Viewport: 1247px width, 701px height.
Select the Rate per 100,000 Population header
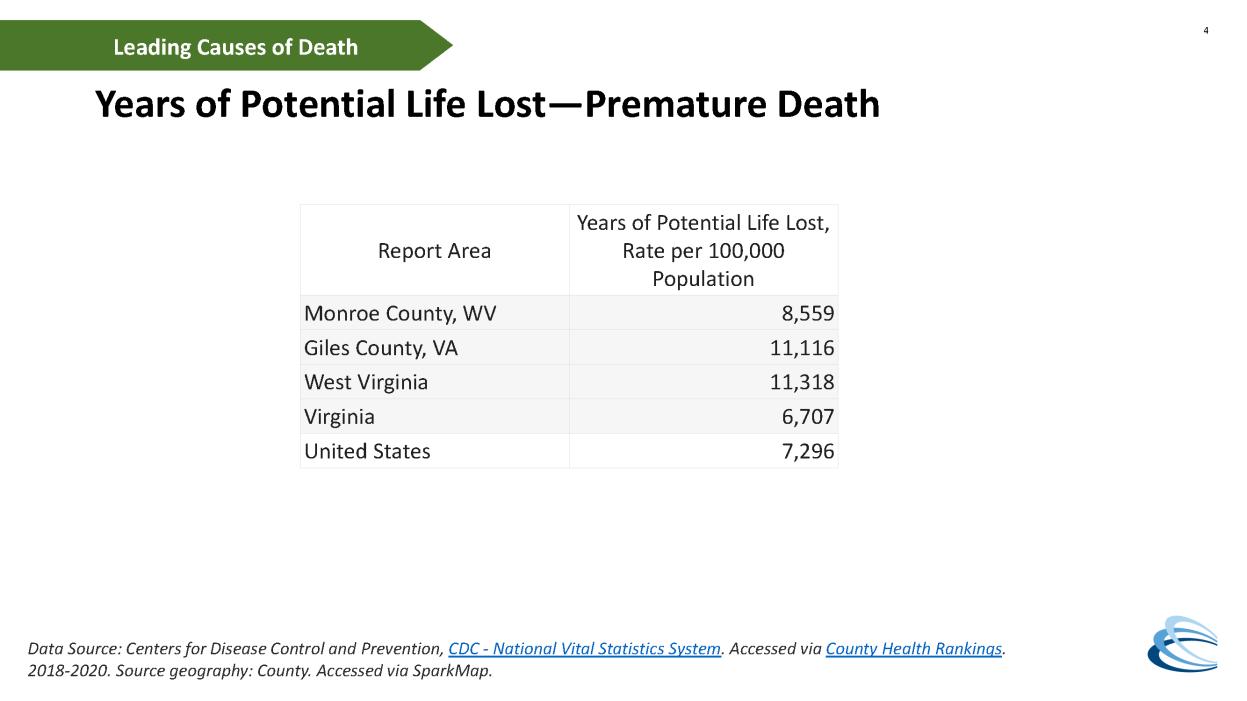click(x=703, y=251)
